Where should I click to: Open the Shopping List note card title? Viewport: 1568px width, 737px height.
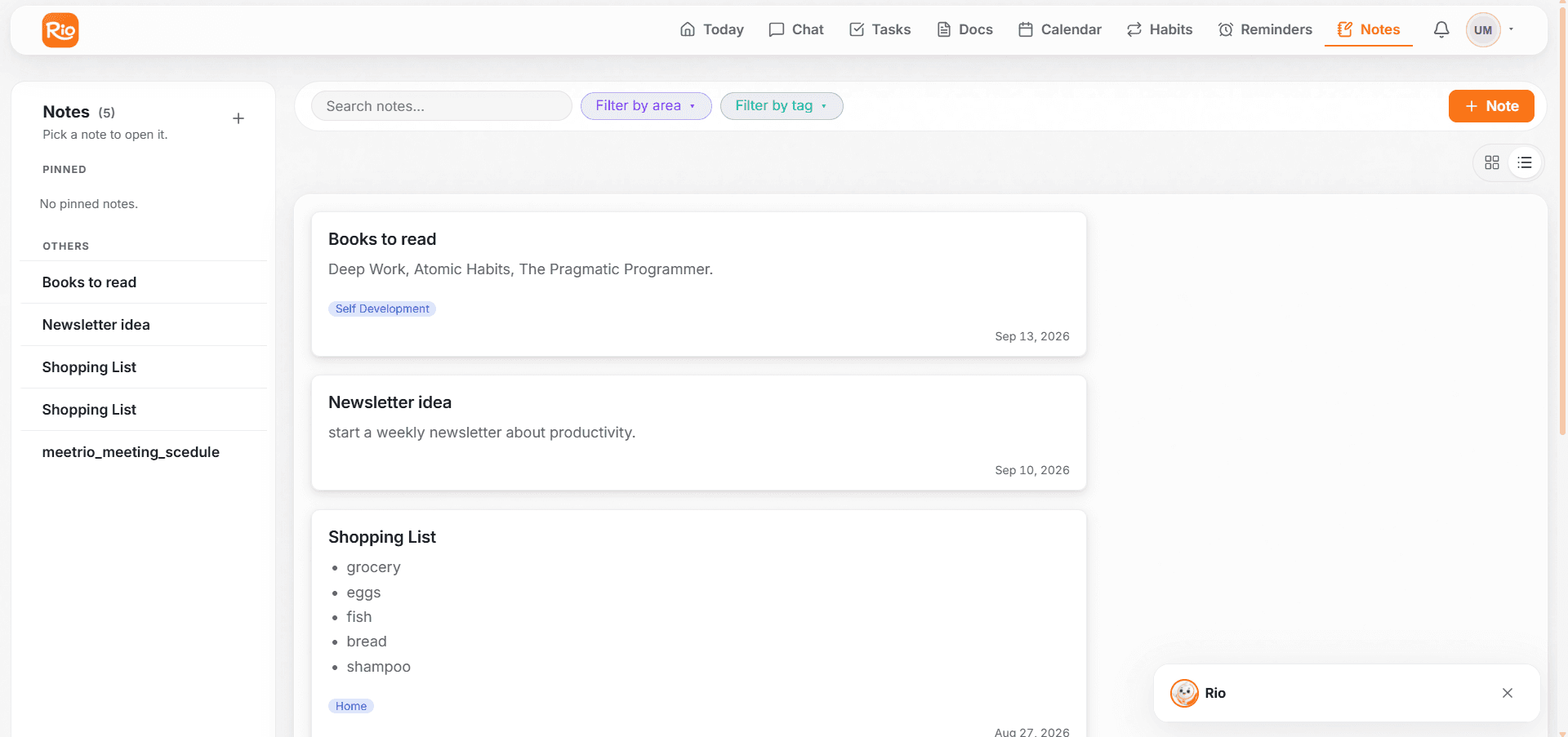tap(382, 537)
